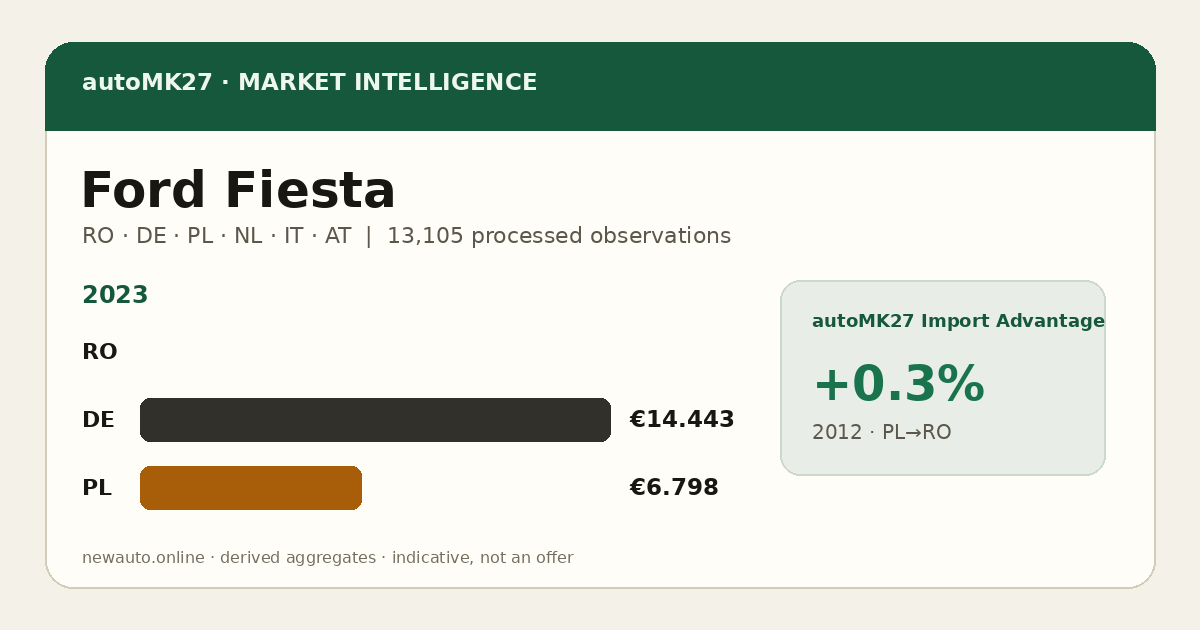
Task: Open the newauto.online footer link
Action: (143, 558)
